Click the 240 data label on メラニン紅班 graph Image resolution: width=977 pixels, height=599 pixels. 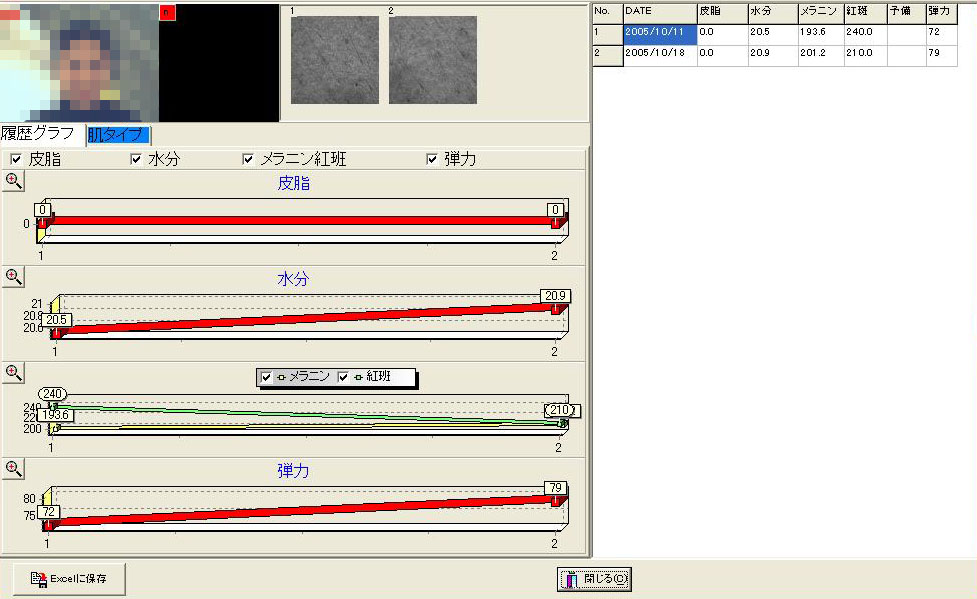point(52,394)
